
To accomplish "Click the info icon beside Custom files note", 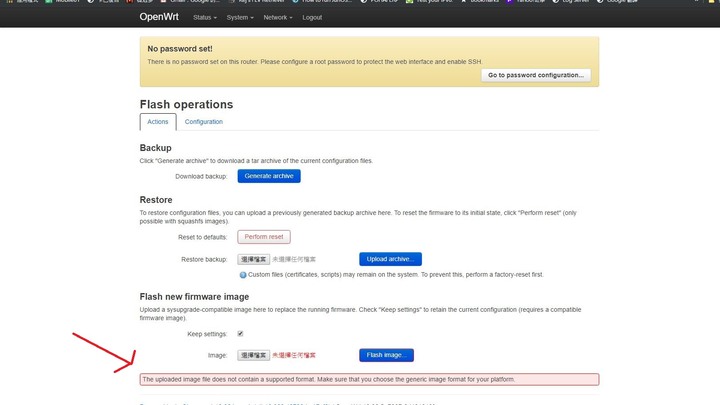I will [x=242, y=275].
